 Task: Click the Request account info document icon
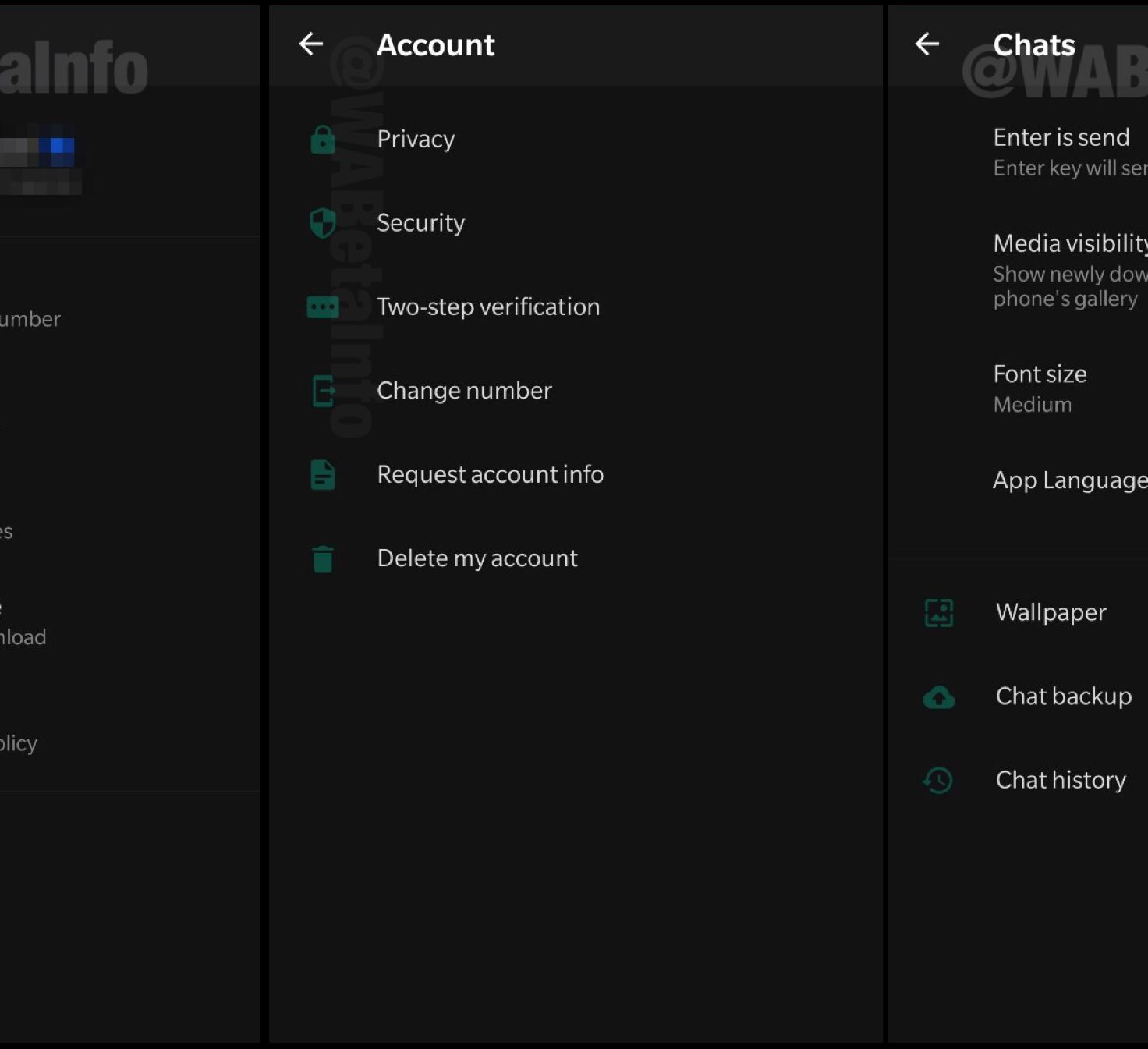(x=323, y=475)
